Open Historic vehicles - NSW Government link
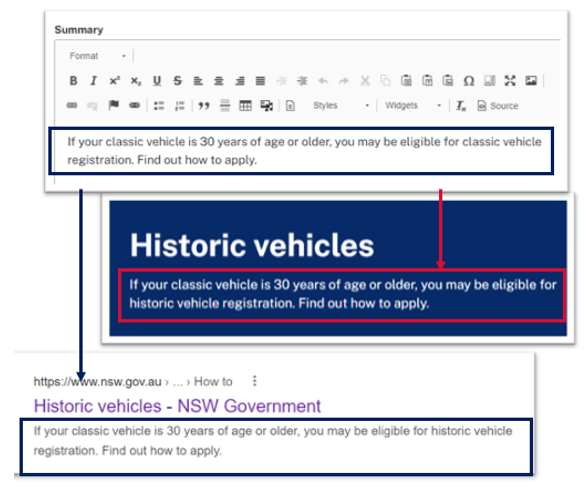587x487 pixels. pyautogui.click(x=177, y=406)
